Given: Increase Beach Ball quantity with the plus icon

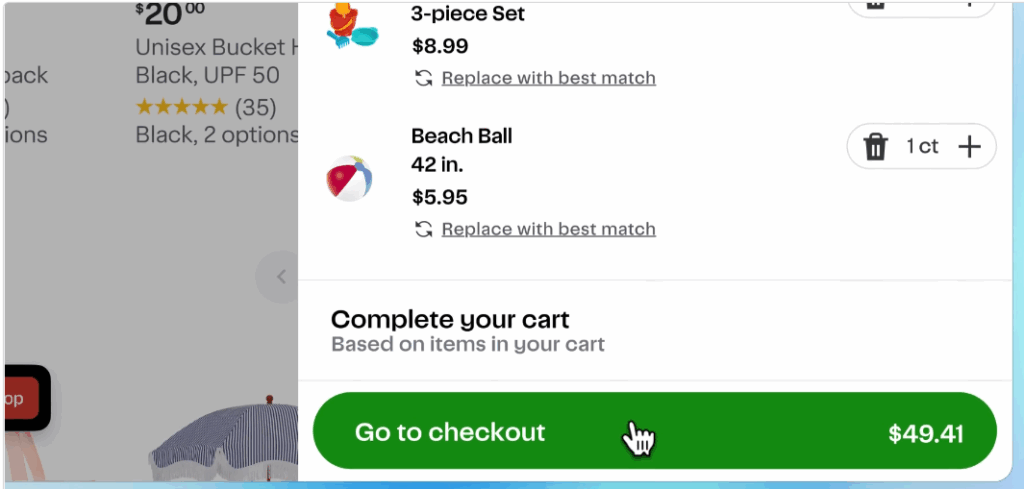Looking at the screenshot, I should coord(969,147).
